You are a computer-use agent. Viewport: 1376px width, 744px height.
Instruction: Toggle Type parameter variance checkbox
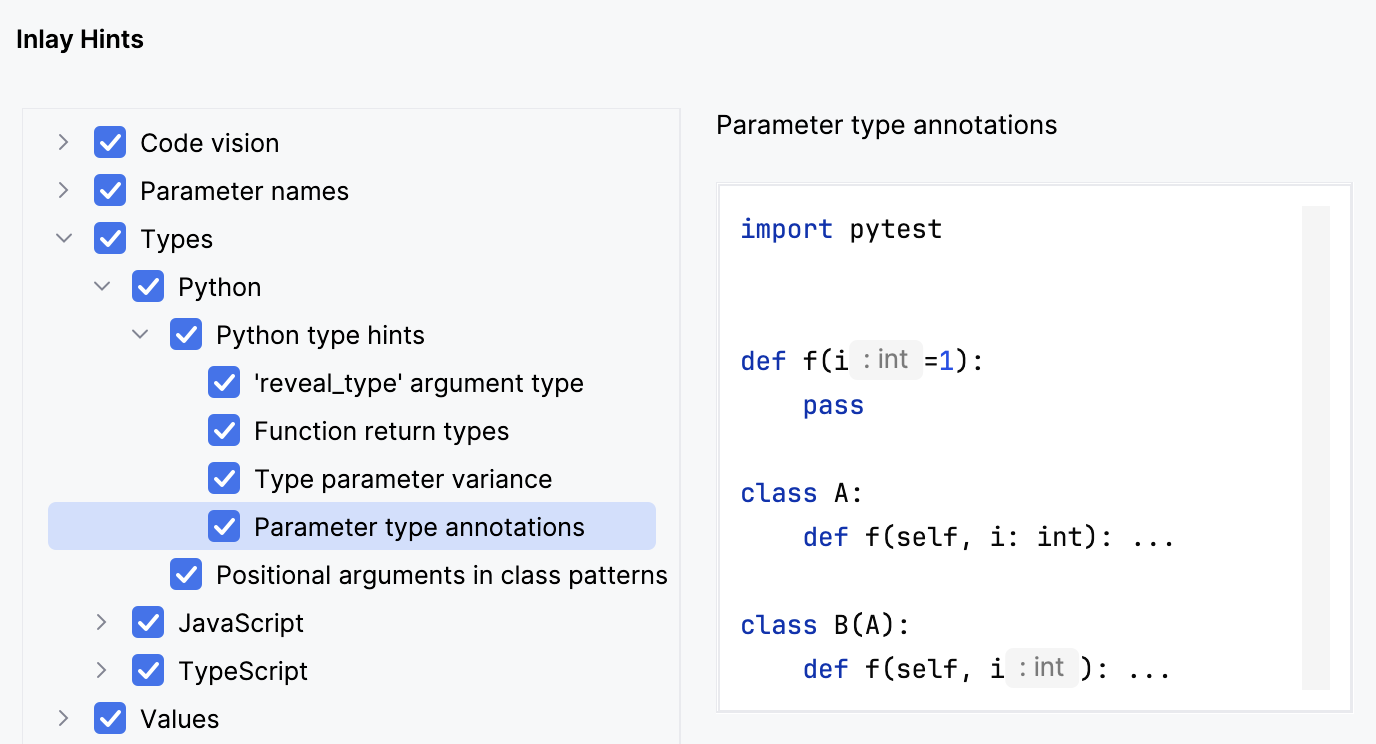coord(224,479)
